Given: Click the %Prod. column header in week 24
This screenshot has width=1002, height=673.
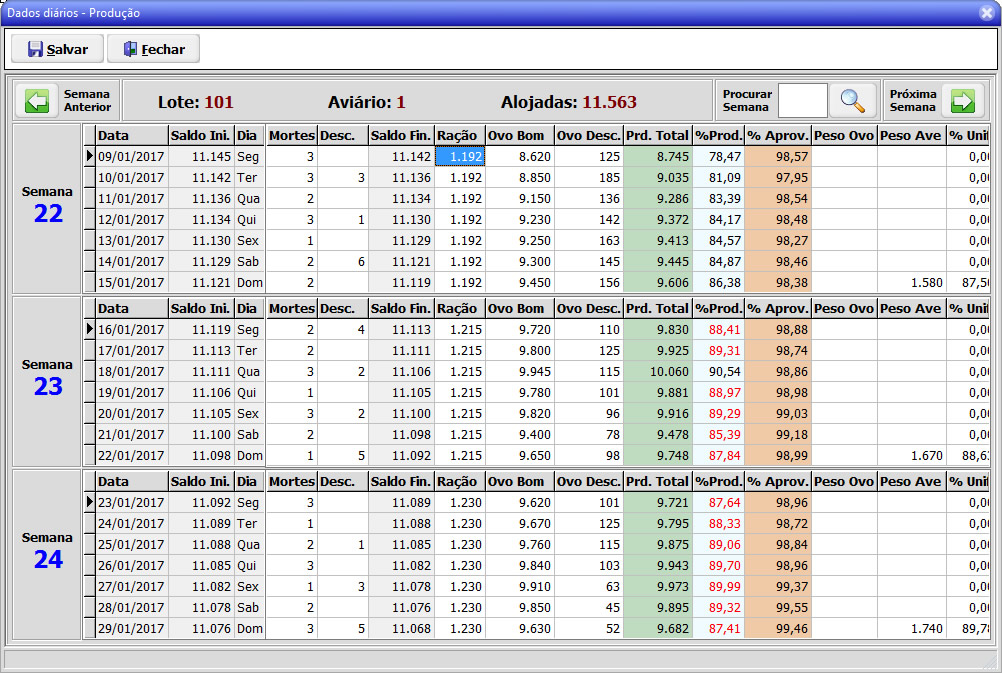Looking at the screenshot, I should [718, 482].
